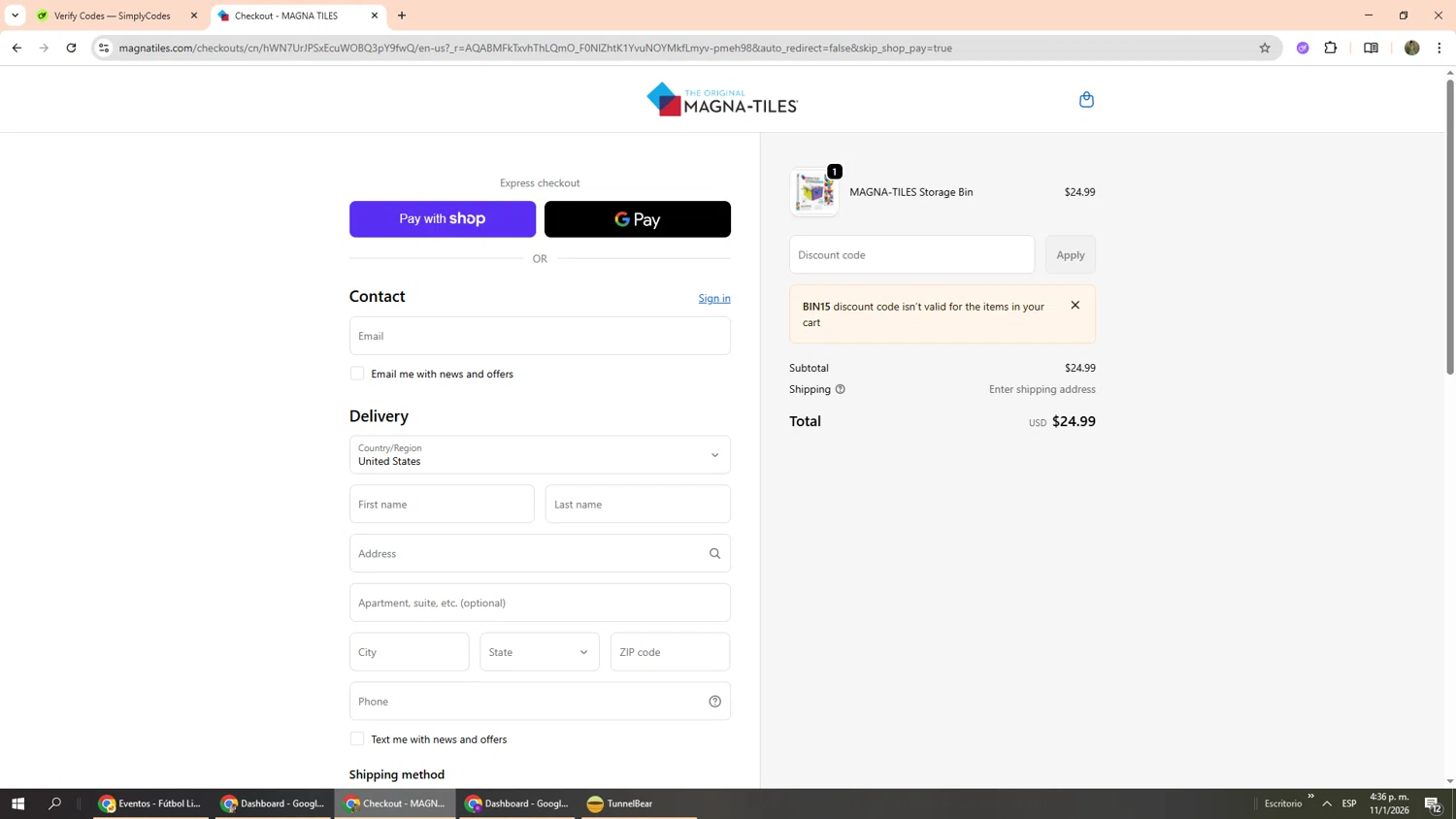Viewport: 1456px width, 819px height.
Task: Check Text me with news and offers
Action: pos(357,739)
